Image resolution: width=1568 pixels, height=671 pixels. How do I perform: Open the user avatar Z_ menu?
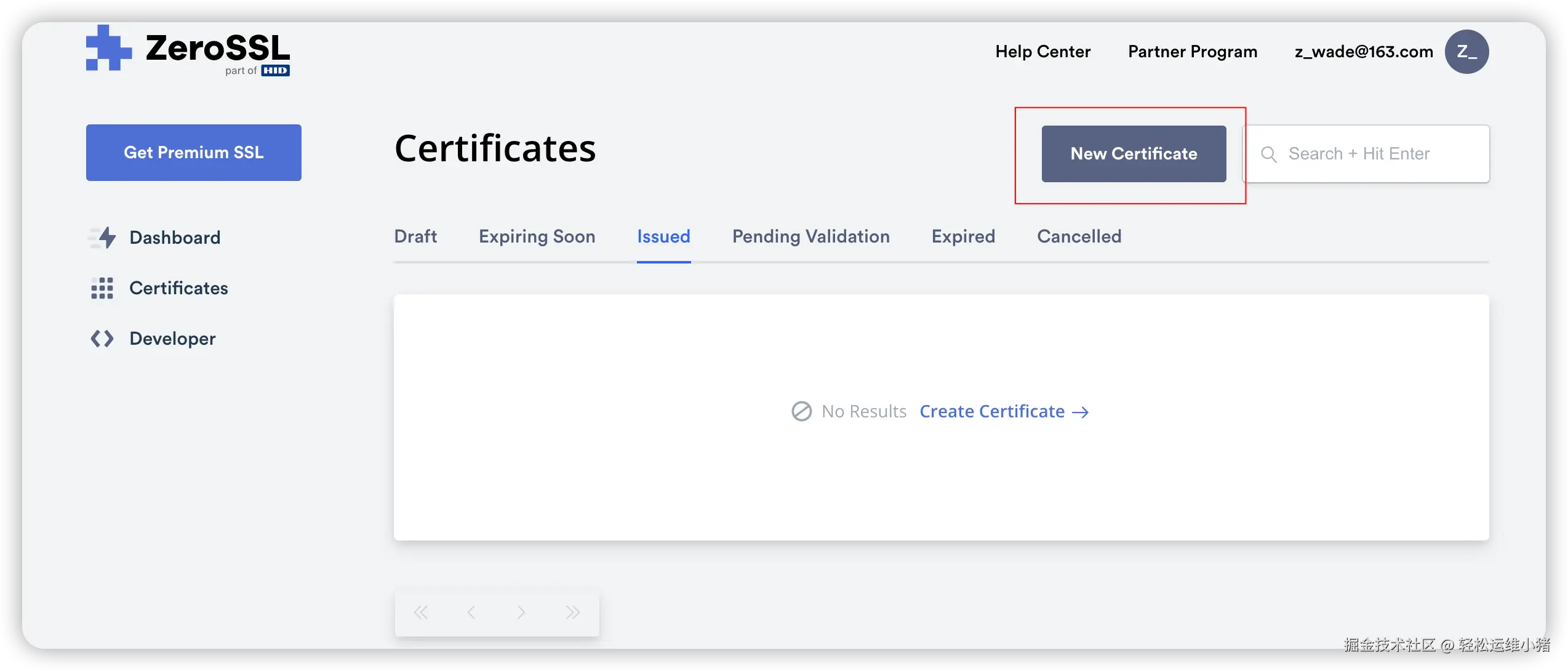pyautogui.click(x=1466, y=52)
